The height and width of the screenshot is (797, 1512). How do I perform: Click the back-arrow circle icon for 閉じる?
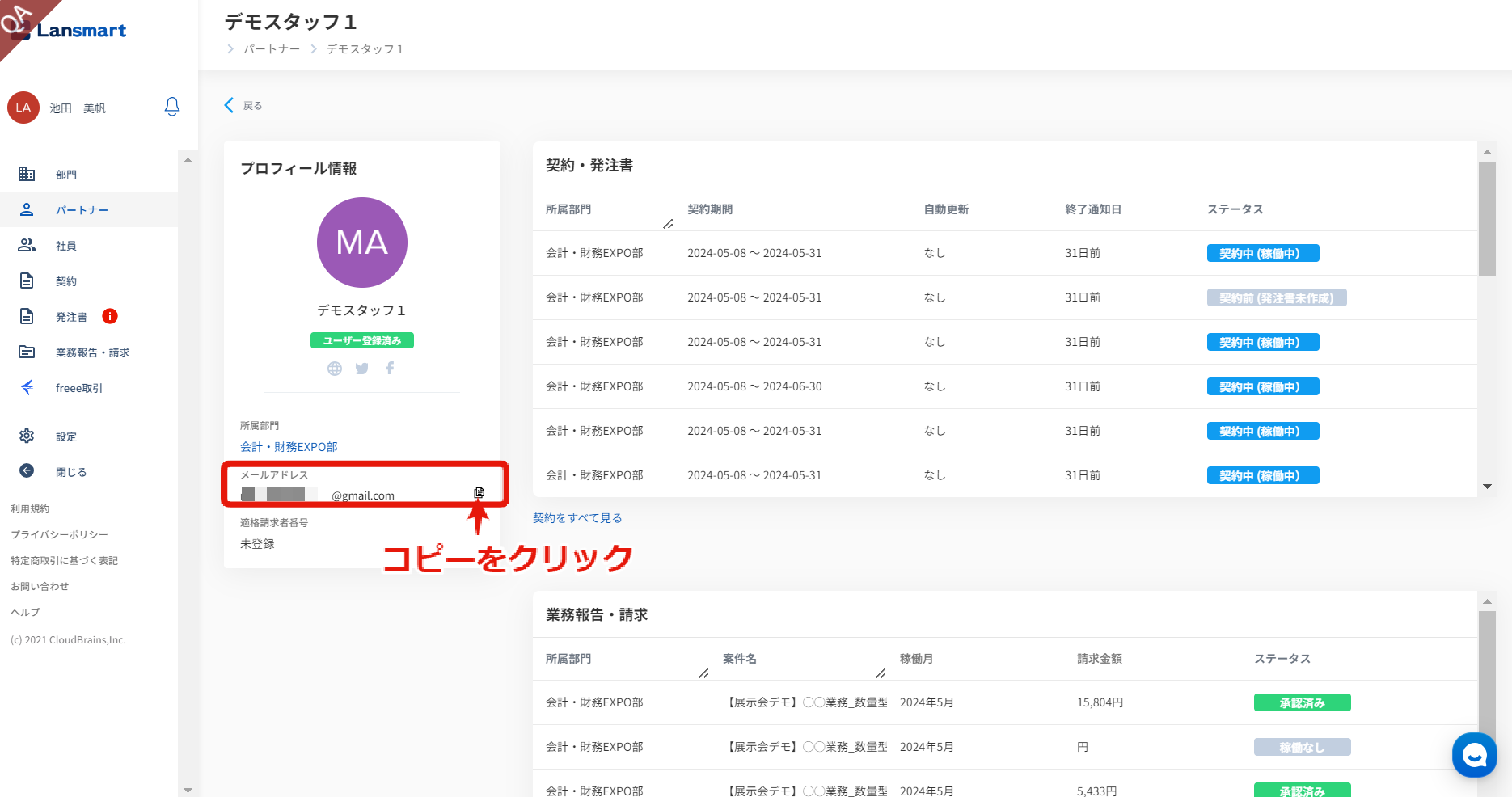click(x=27, y=470)
